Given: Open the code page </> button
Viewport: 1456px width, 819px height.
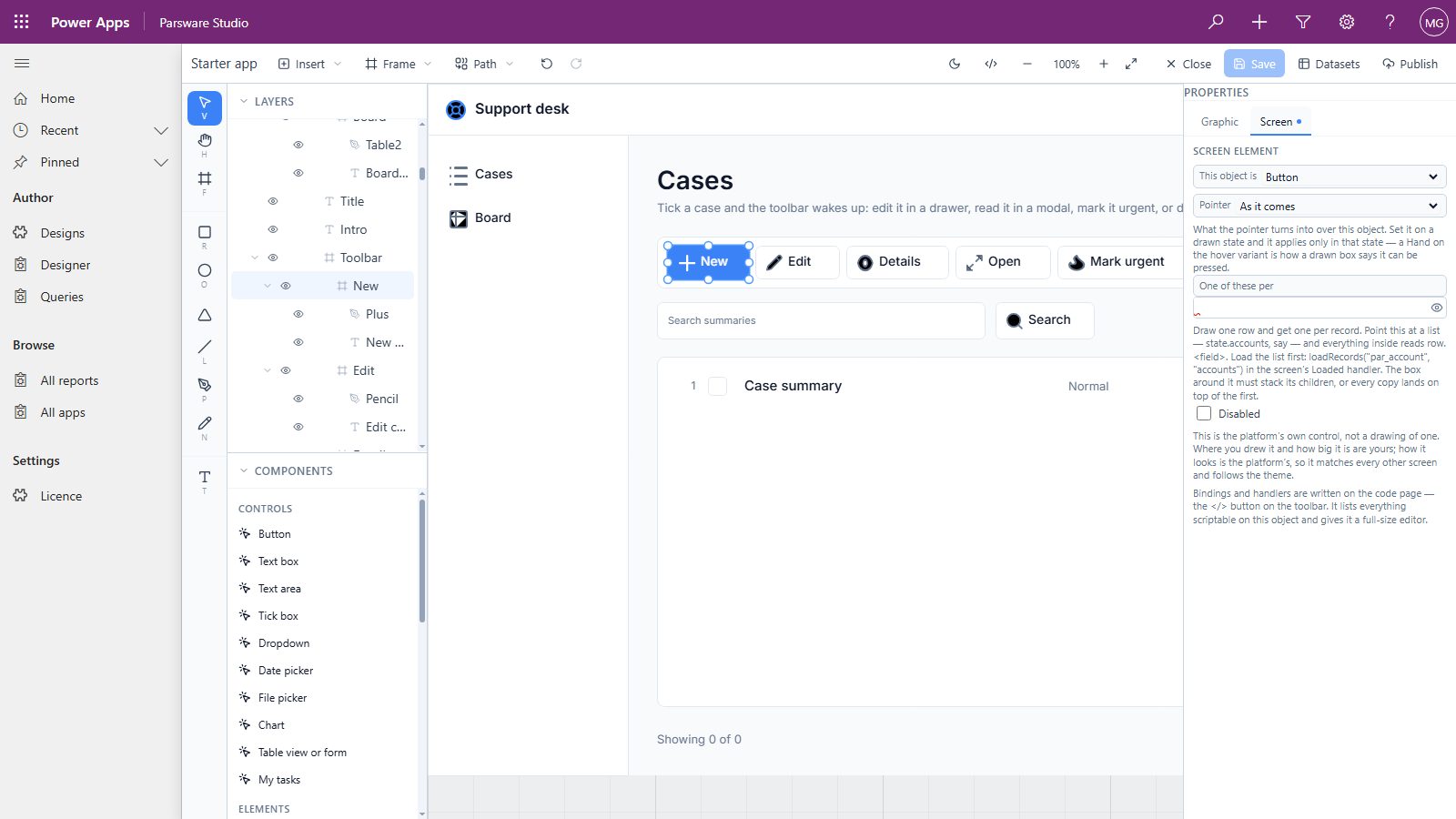Looking at the screenshot, I should (991, 64).
